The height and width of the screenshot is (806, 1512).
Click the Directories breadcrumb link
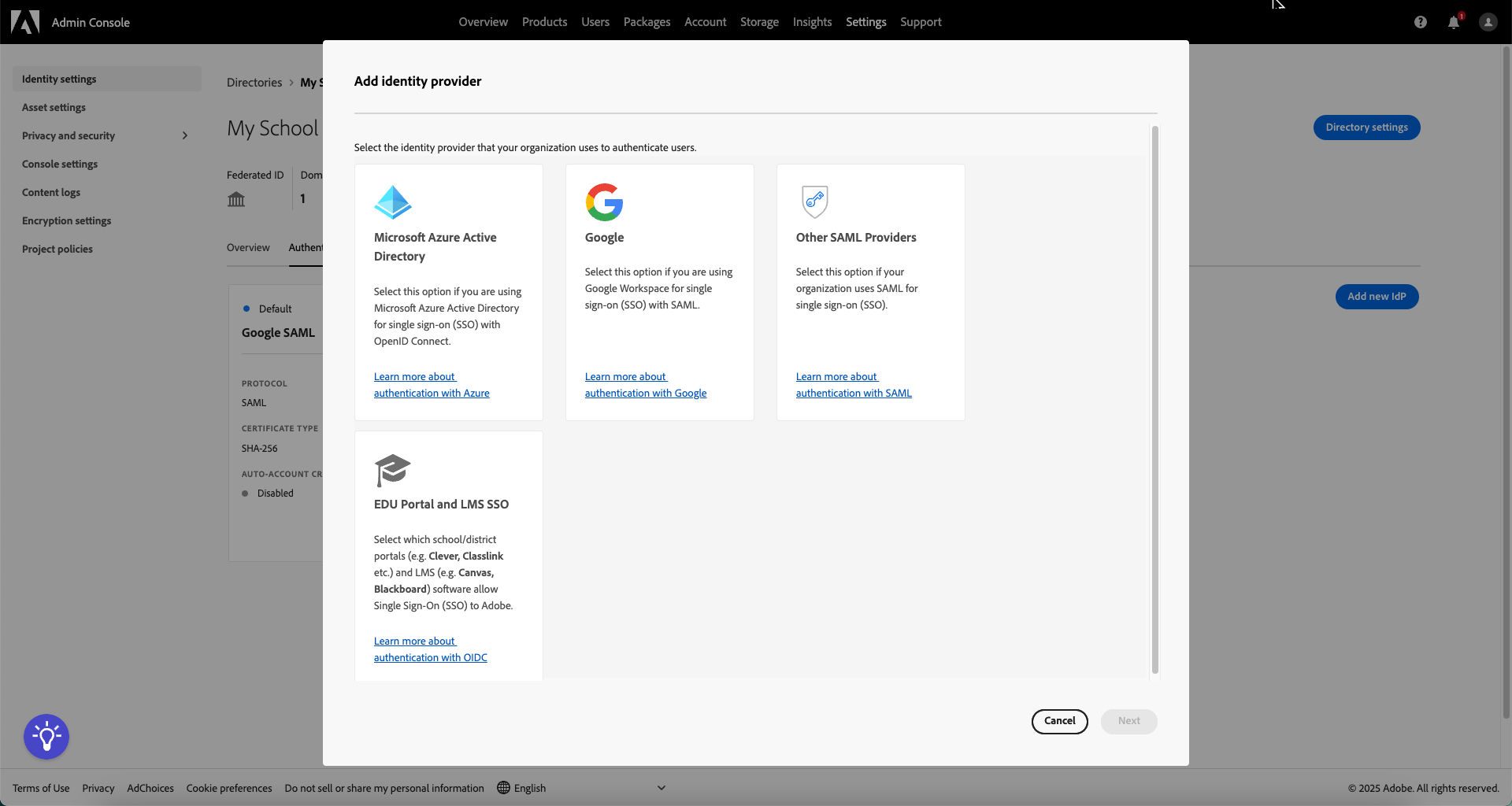click(254, 82)
